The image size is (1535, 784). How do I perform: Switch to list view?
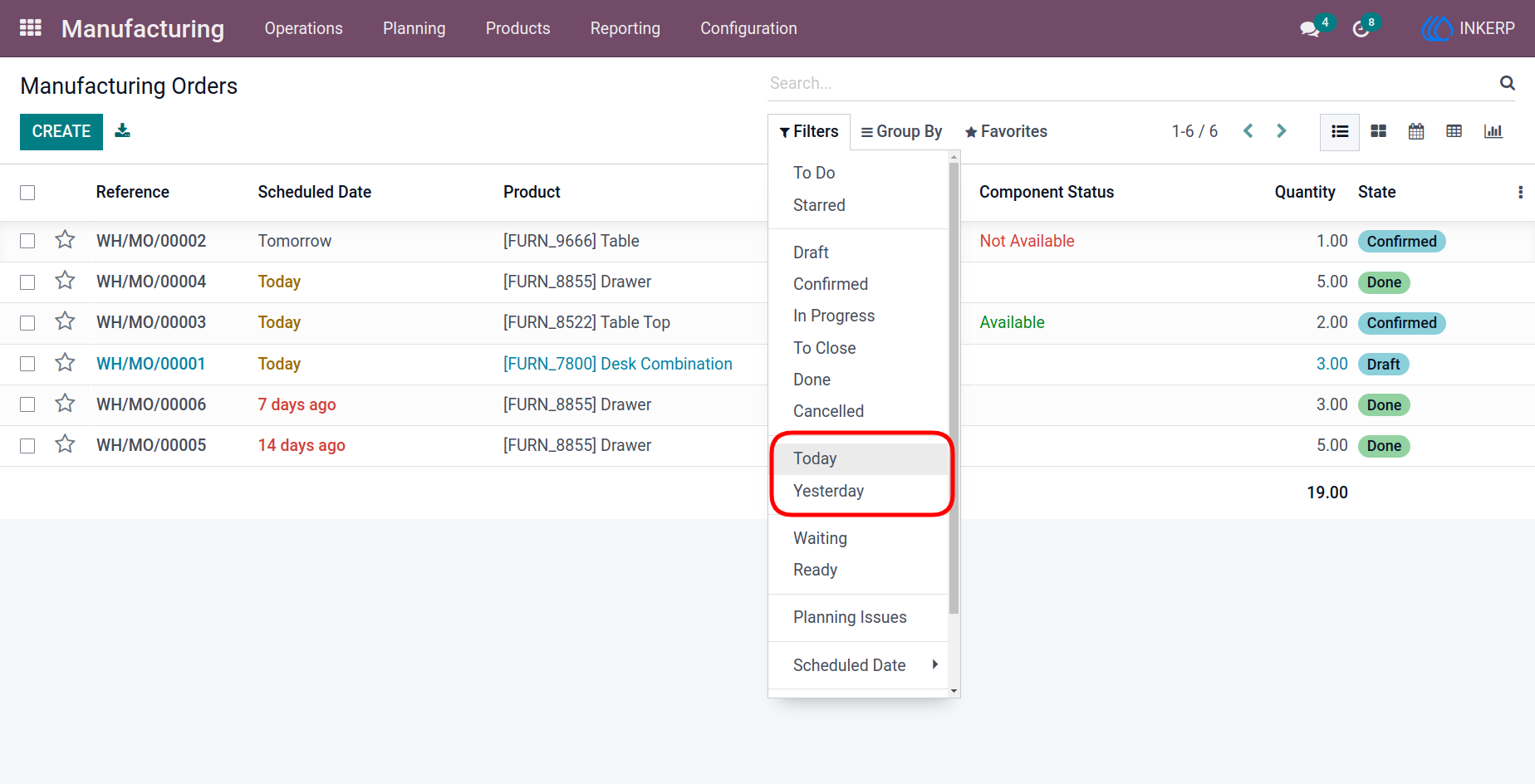(1340, 132)
